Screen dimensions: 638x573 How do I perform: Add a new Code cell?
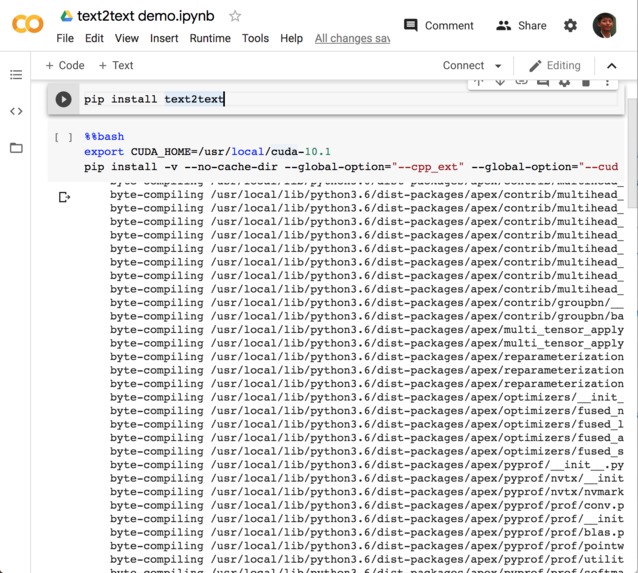pos(65,65)
